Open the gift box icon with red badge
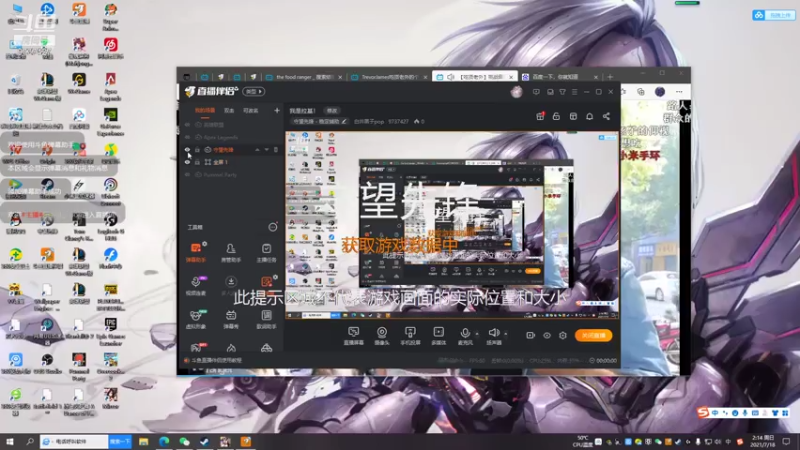Image resolution: width=800 pixels, height=450 pixels. tap(540, 116)
